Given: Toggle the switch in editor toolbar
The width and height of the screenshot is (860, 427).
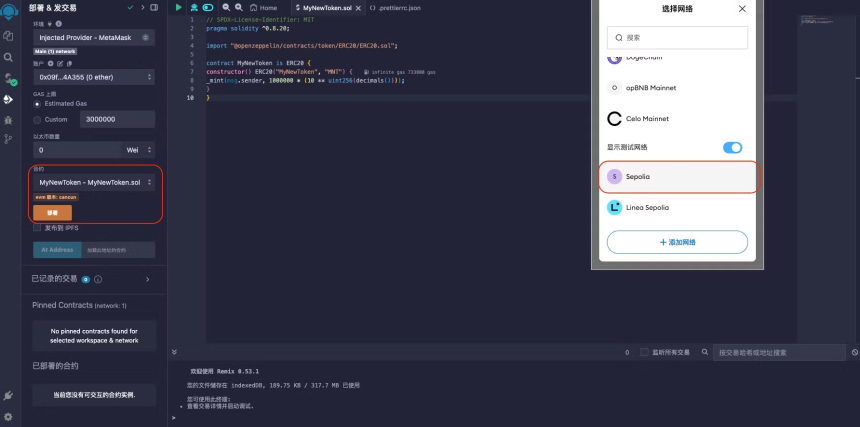Looking at the screenshot, I should tap(208, 8).
